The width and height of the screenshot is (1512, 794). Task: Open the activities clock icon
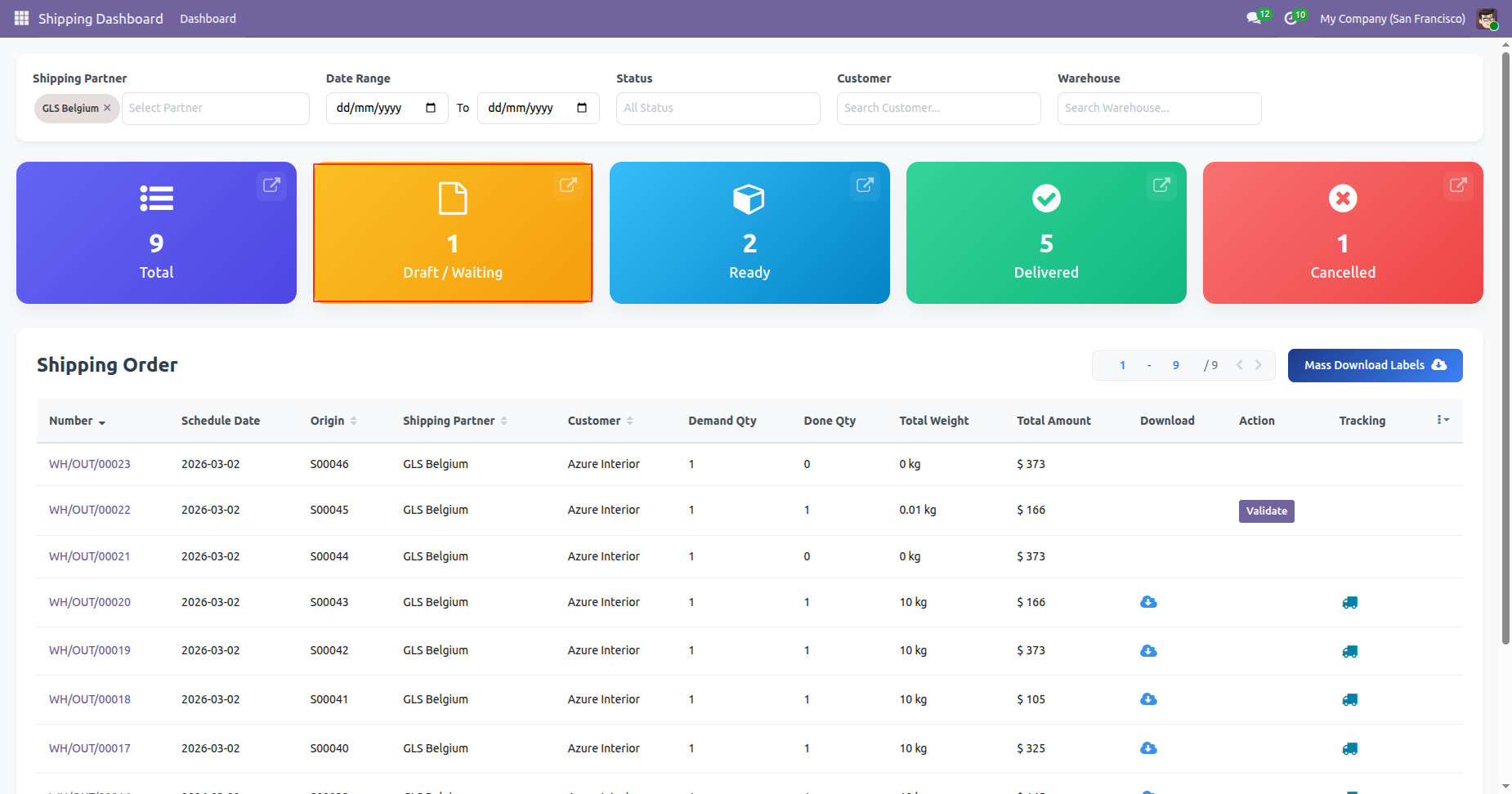pos(1291,18)
